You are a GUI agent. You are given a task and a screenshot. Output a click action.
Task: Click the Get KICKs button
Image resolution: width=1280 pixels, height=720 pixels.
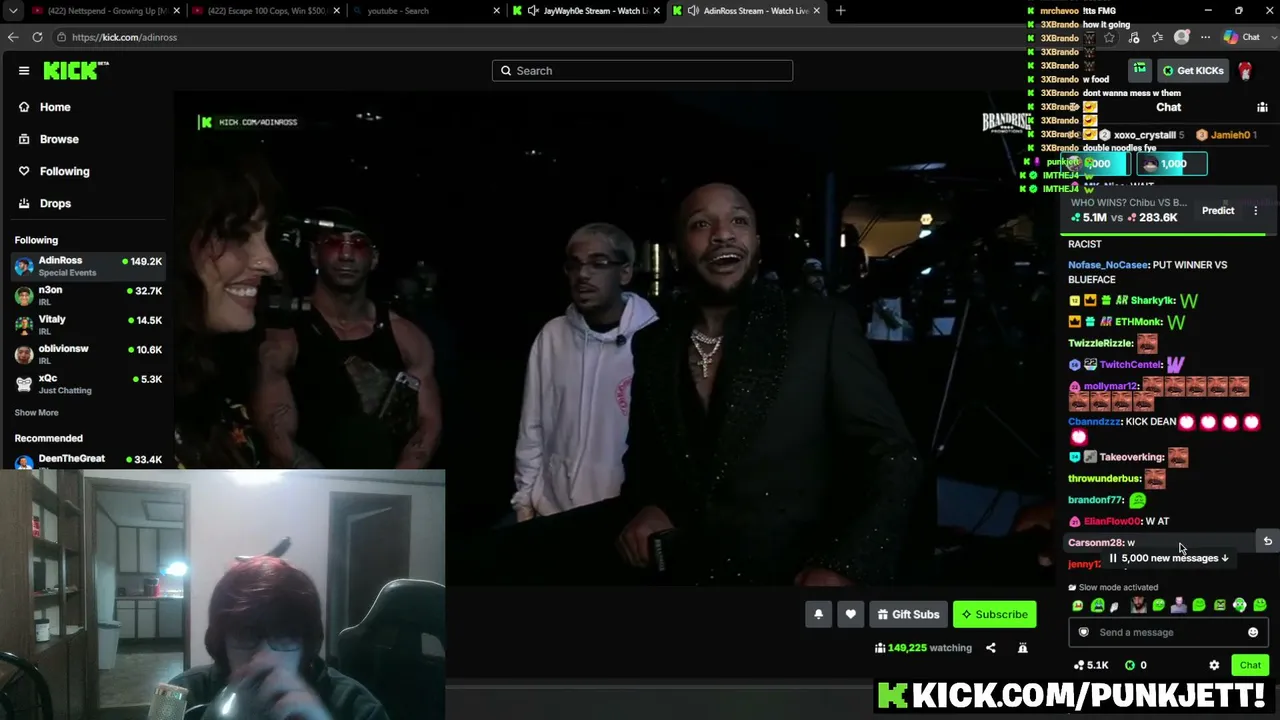coord(1194,71)
